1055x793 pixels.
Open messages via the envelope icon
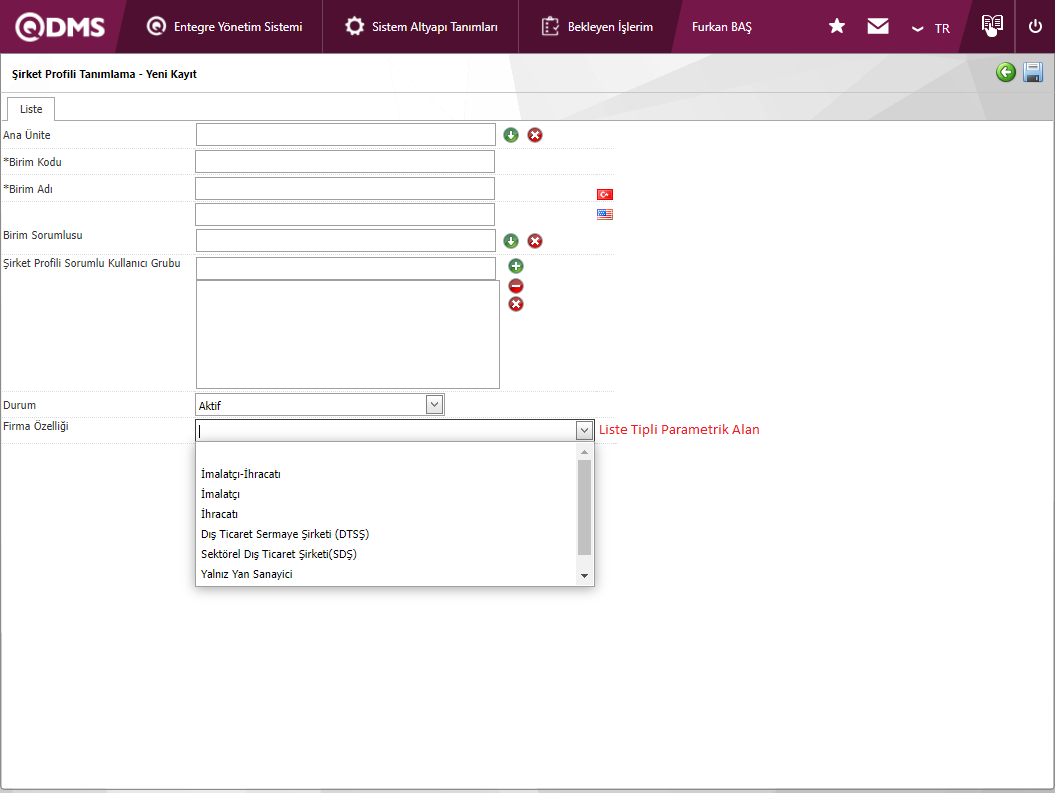click(x=878, y=27)
